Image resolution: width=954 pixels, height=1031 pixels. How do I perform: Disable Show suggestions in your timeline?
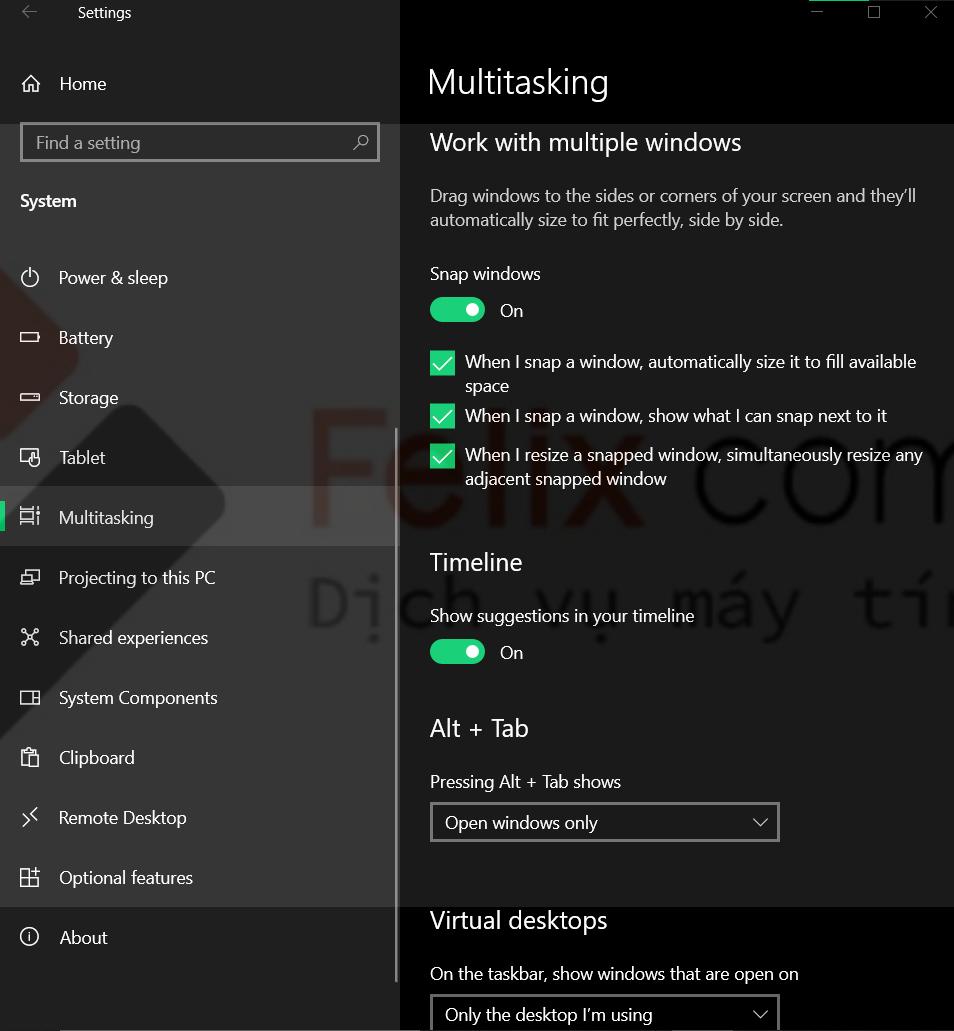click(457, 653)
